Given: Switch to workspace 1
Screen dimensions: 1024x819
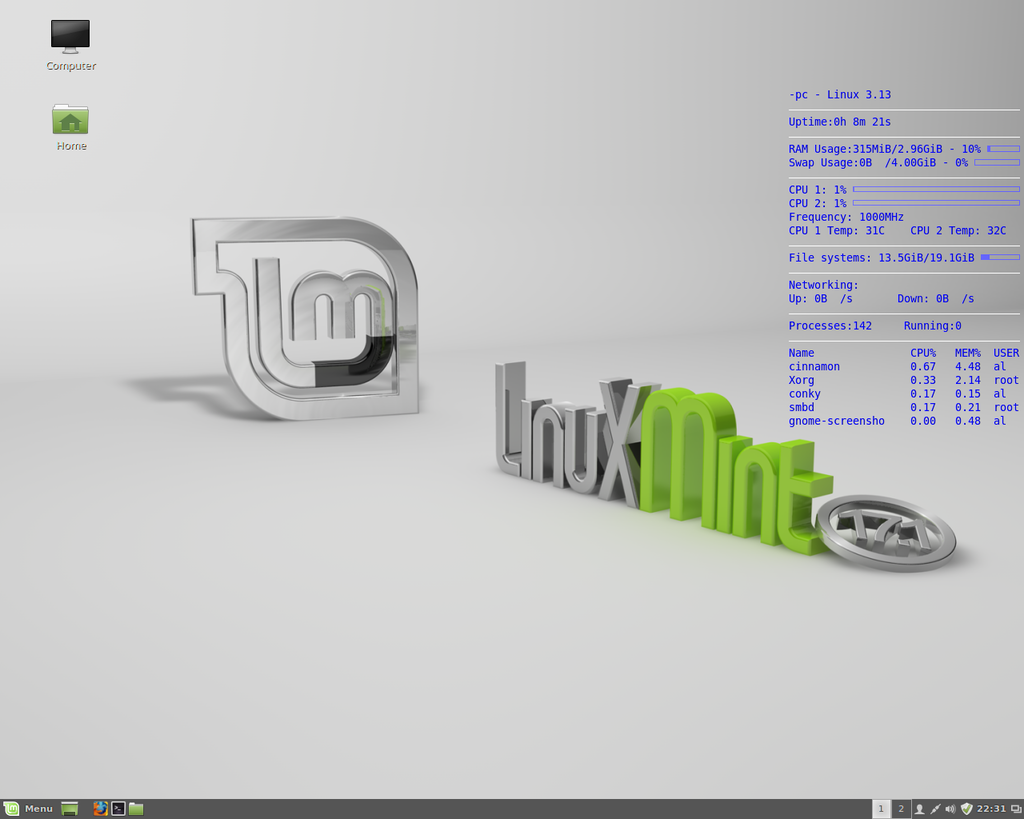Looking at the screenshot, I should point(881,809).
